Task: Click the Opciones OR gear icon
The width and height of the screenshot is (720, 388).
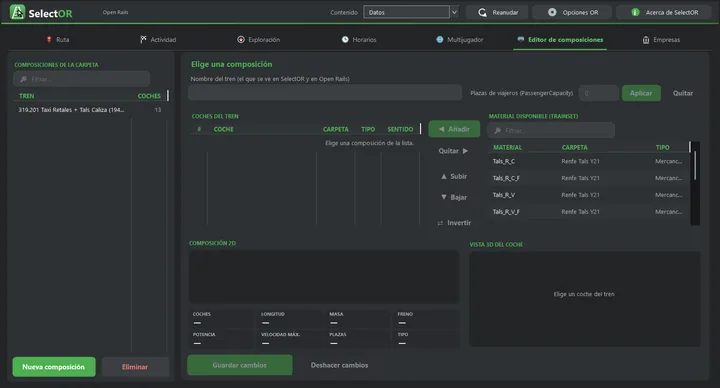Action: tap(552, 12)
